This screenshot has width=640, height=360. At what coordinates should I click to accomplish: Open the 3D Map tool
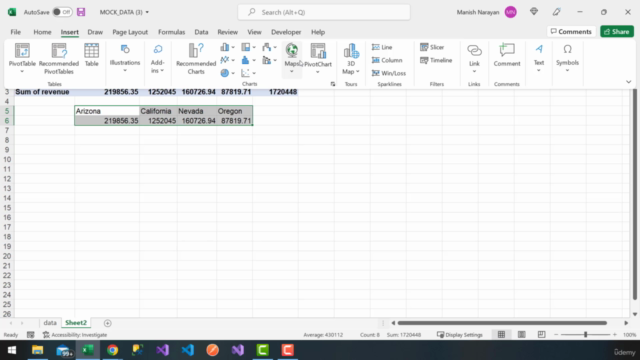click(351, 59)
